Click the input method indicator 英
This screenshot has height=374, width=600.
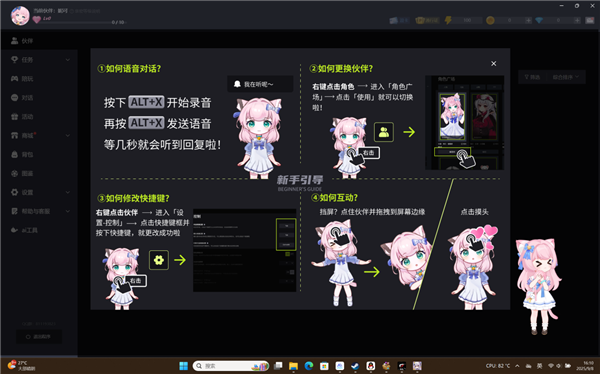[539, 366]
